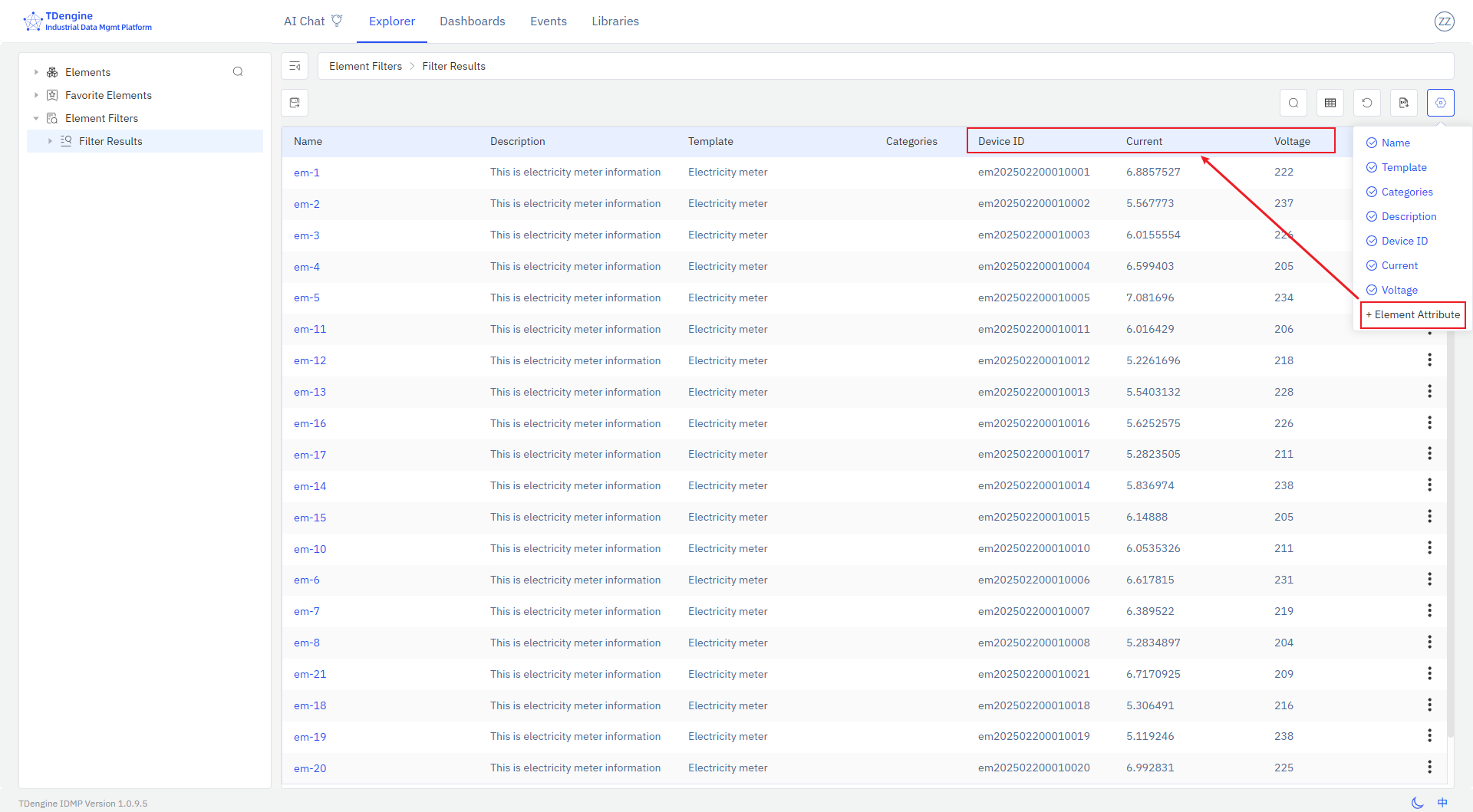This screenshot has width=1473, height=812.
Task: Export filter results via the file export icon
Action: coord(1404,102)
